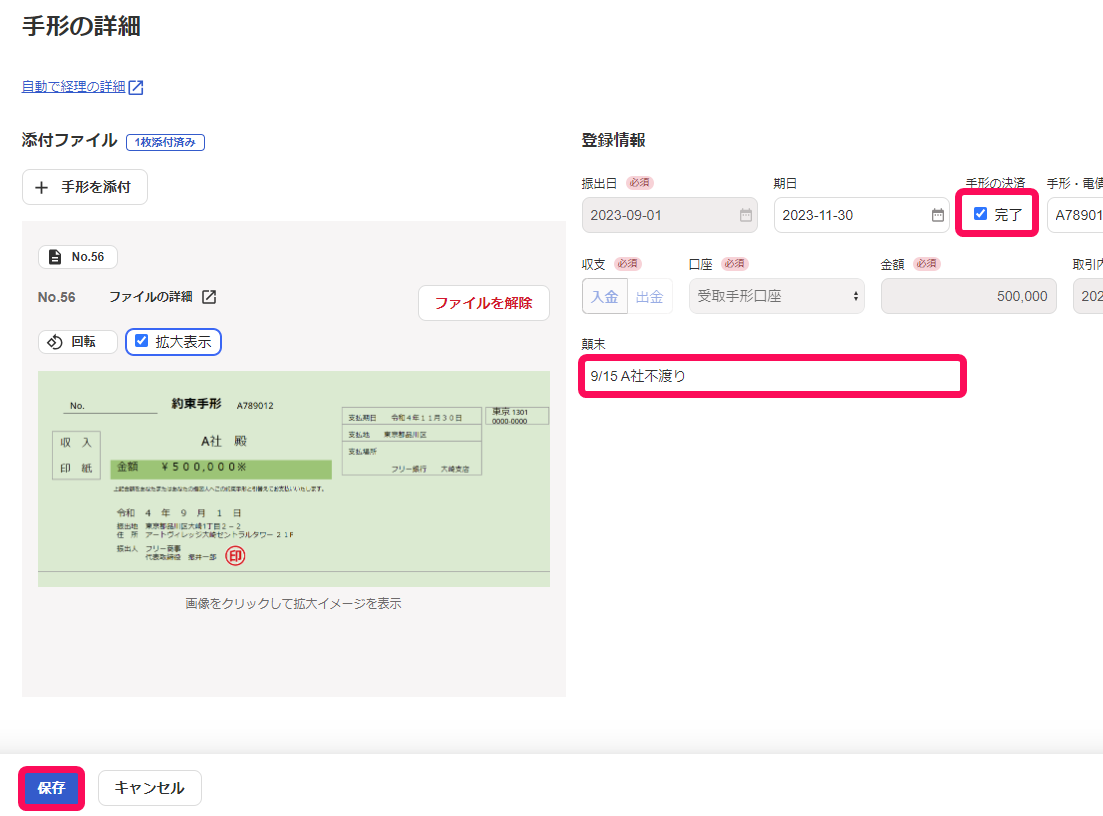Click the rotate icon in 回転

(x=55, y=342)
